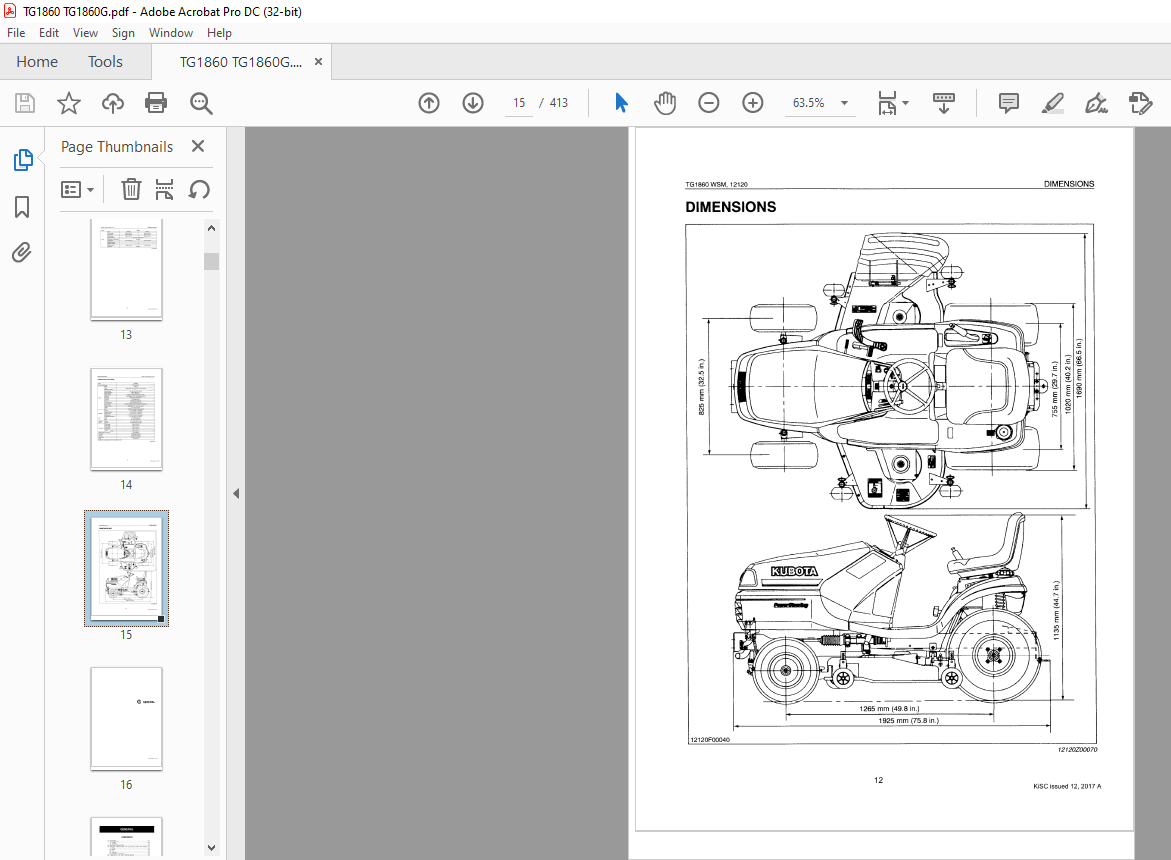The width and height of the screenshot is (1171, 860).
Task: Open the Help menu
Action: (x=219, y=33)
